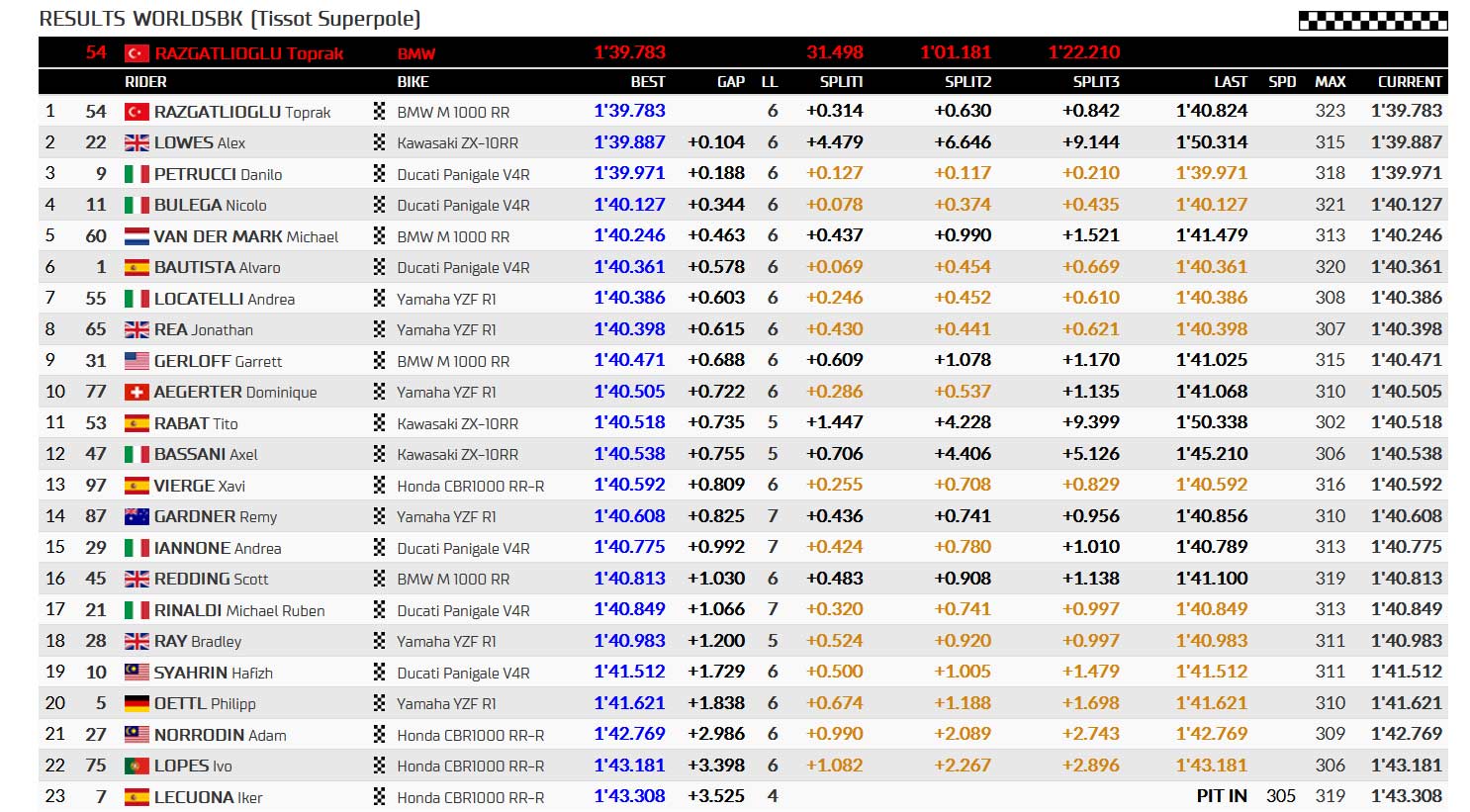Click the SPD value 305 for LECUONA
Screen dimensions: 1470x812
point(1281,796)
